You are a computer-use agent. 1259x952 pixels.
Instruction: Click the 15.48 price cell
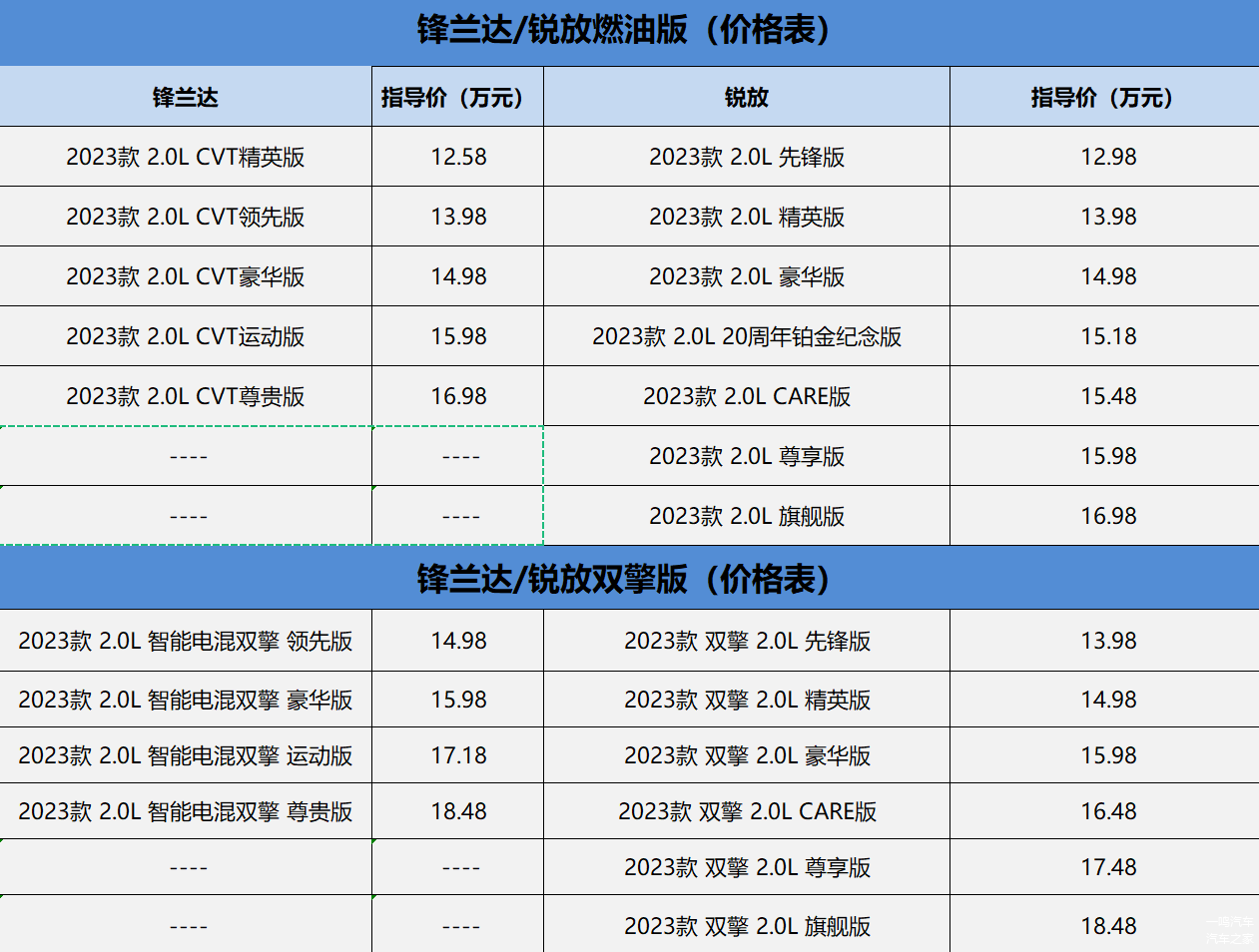pyautogui.click(x=1108, y=396)
